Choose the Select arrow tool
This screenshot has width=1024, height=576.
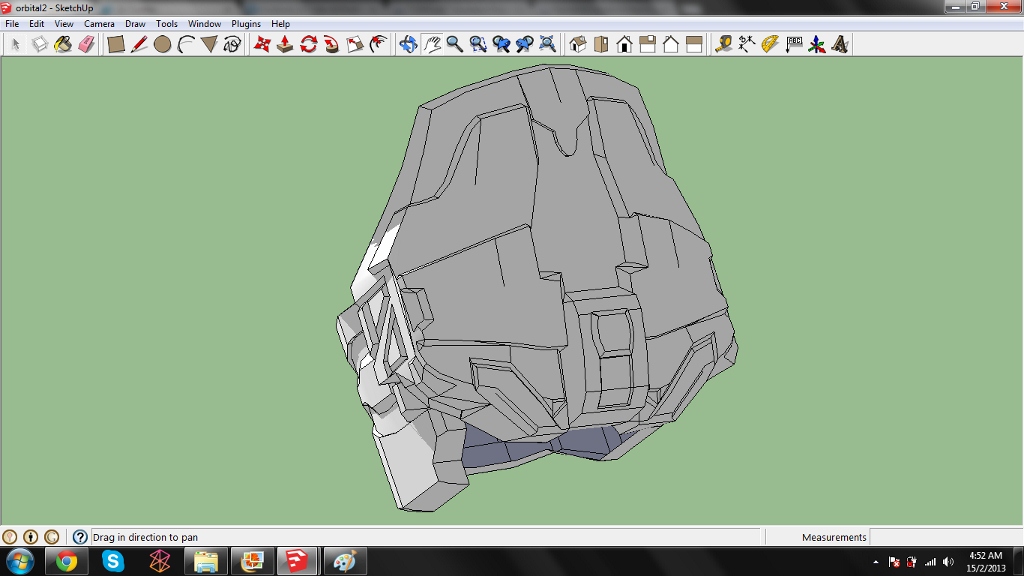tap(16, 44)
